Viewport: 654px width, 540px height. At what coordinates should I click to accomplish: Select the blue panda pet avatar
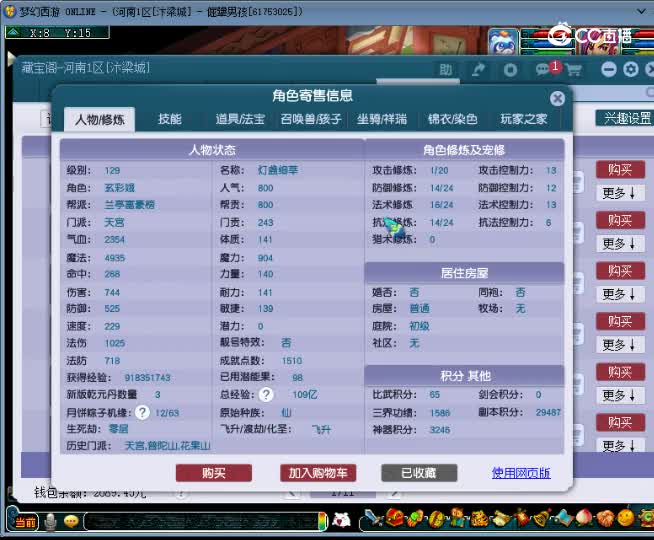coord(503,41)
